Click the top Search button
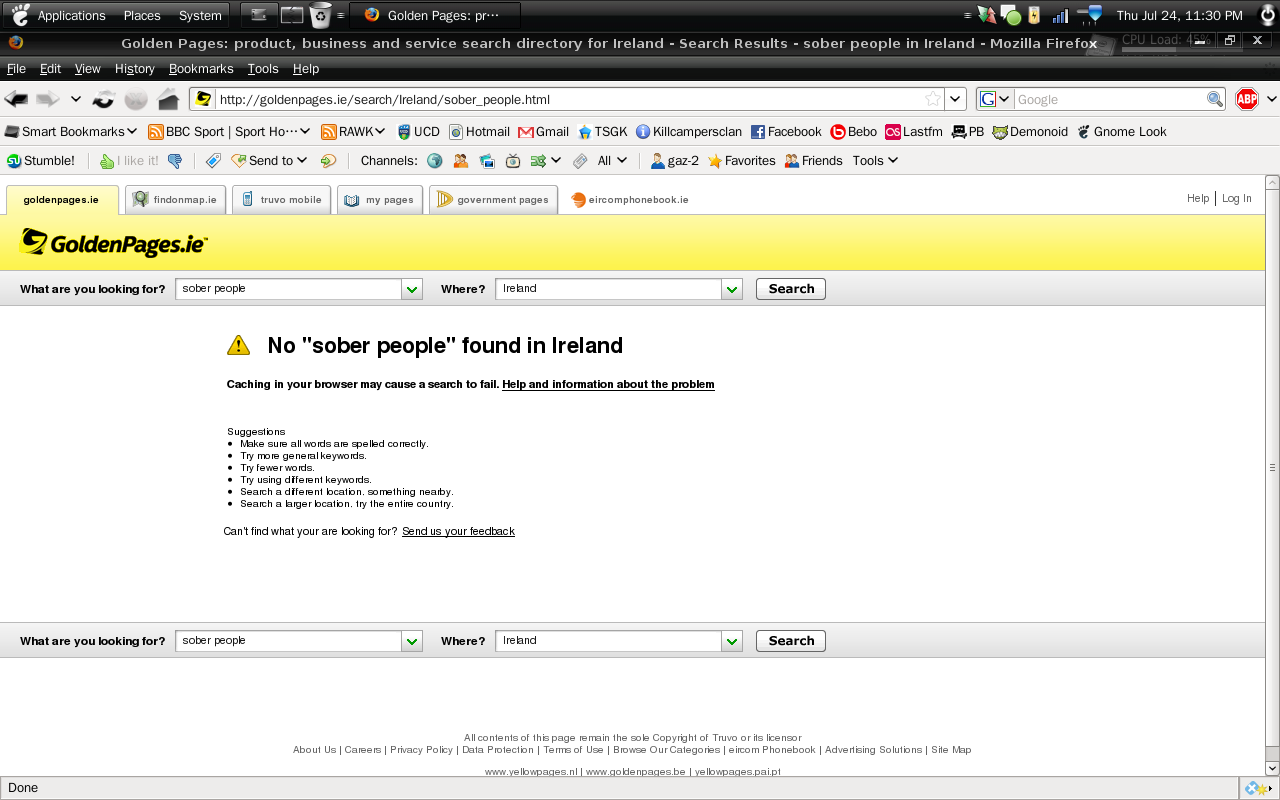Viewport: 1280px width, 800px height. point(790,289)
